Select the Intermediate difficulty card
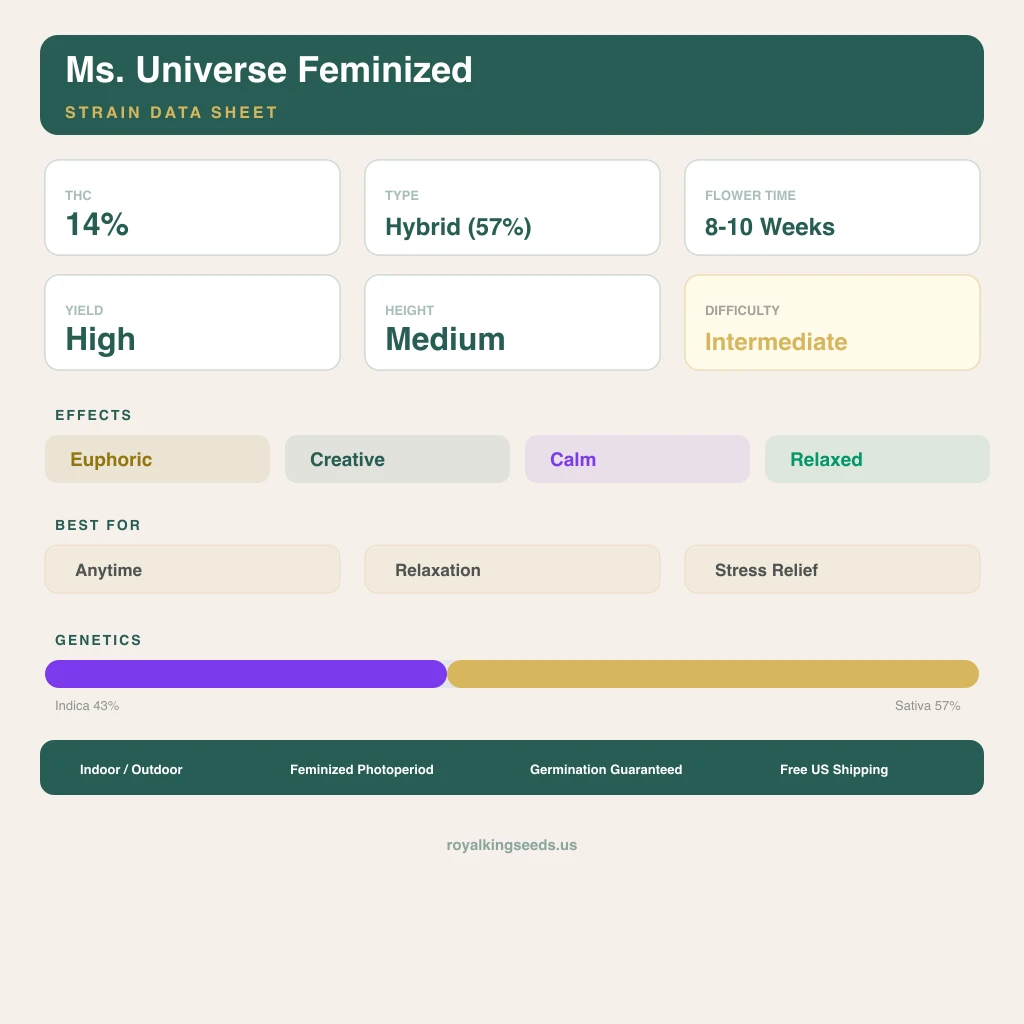This screenshot has width=1024, height=1024. (x=832, y=323)
